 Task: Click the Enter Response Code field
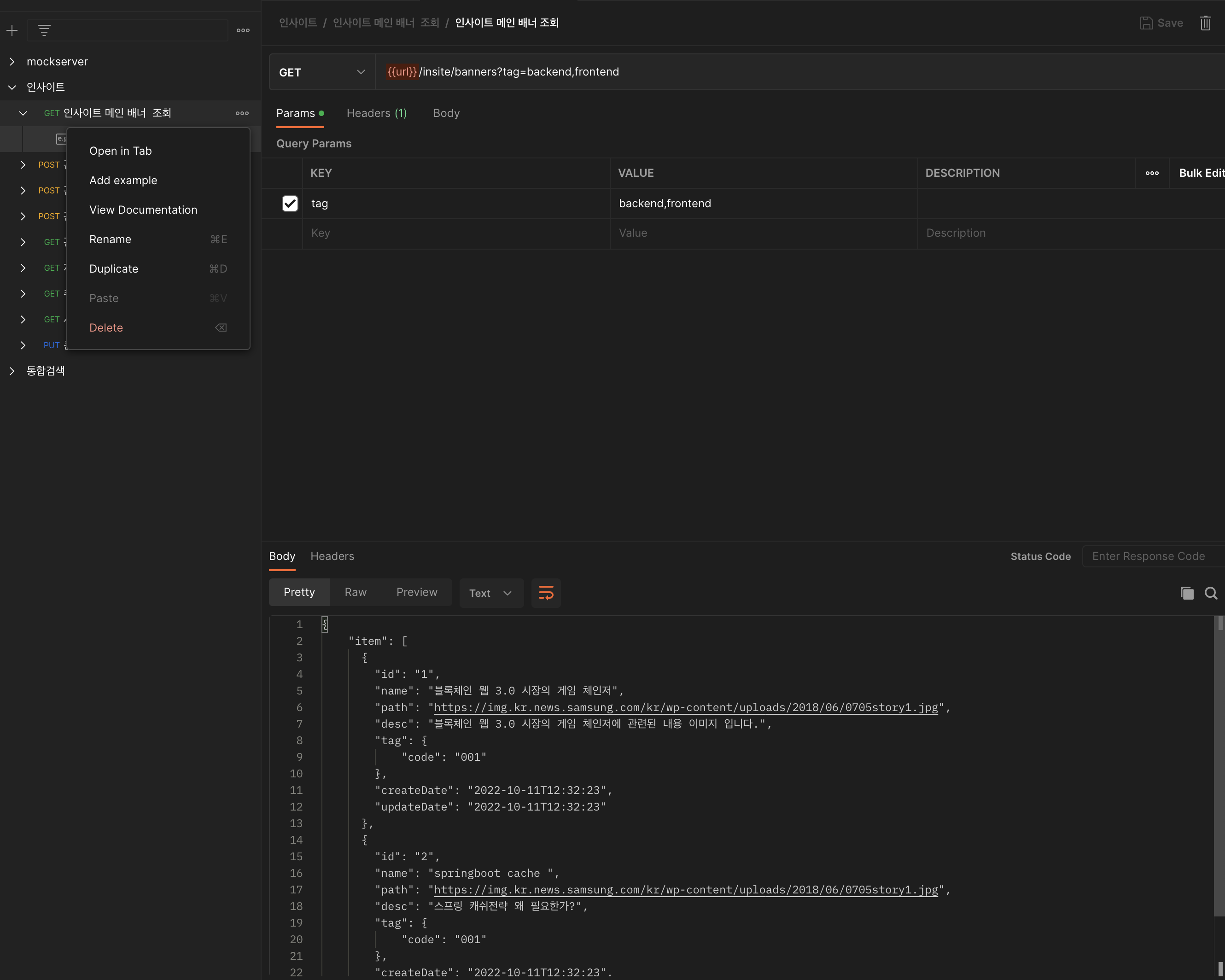[x=1154, y=556]
